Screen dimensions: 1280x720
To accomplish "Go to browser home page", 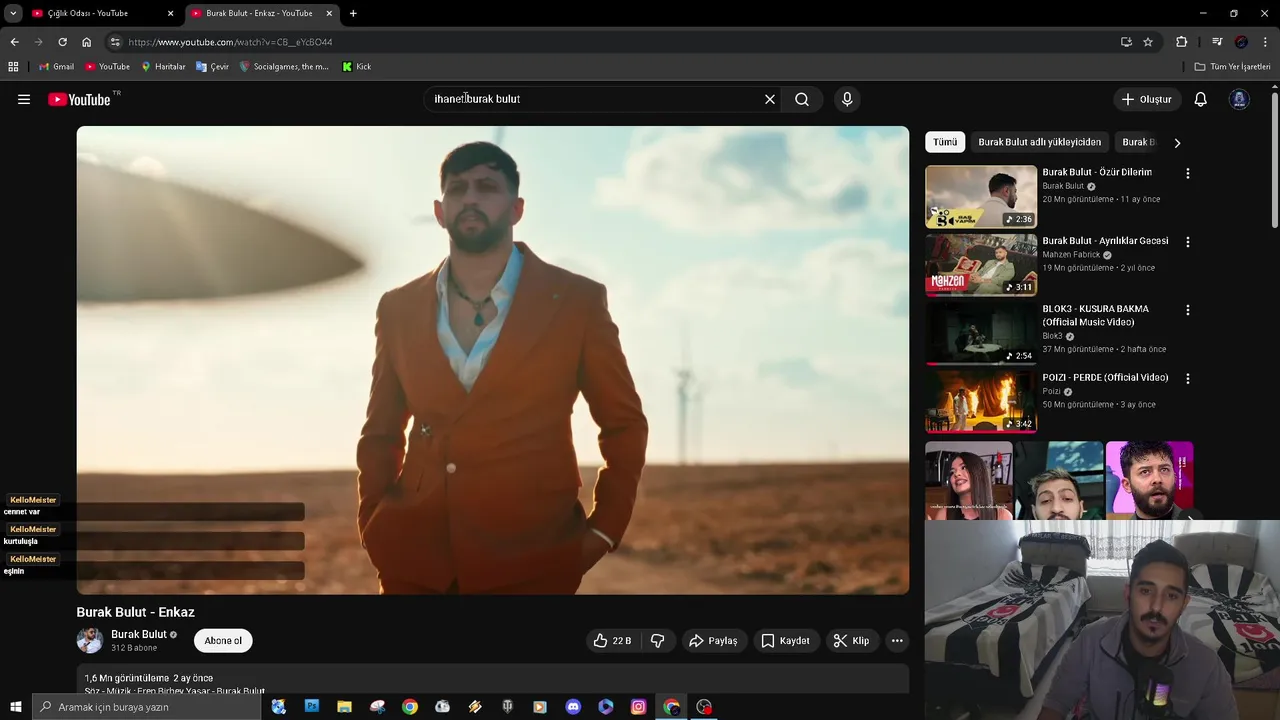I will tap(86, 42).
